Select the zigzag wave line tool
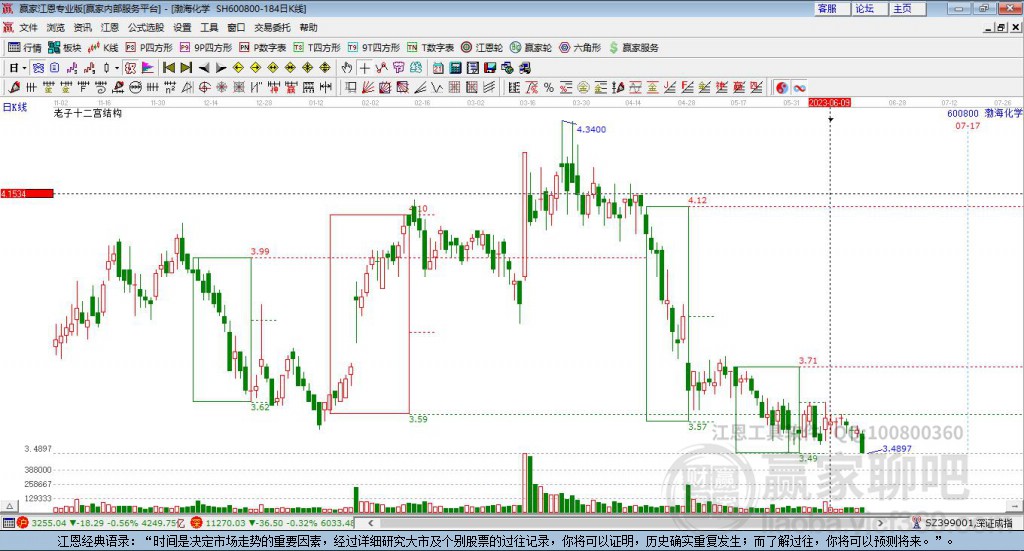The width and height of the screenshot is (1024, 551). [437, 87]
